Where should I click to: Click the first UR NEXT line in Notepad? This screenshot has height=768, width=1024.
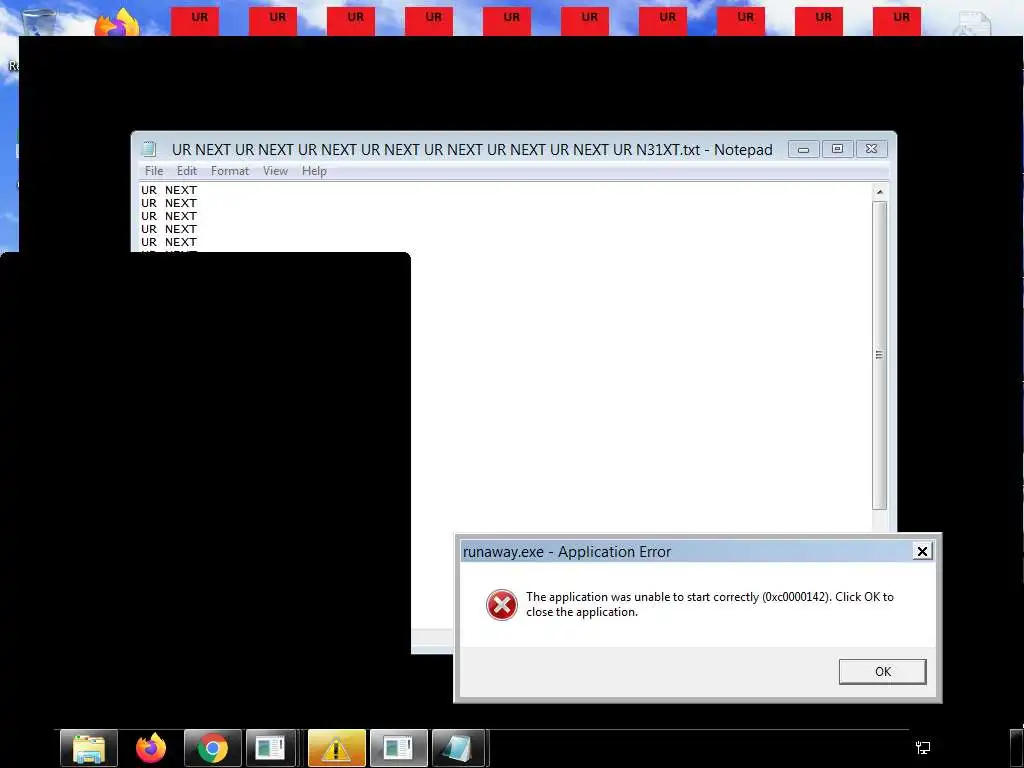[x=169, y=190]
